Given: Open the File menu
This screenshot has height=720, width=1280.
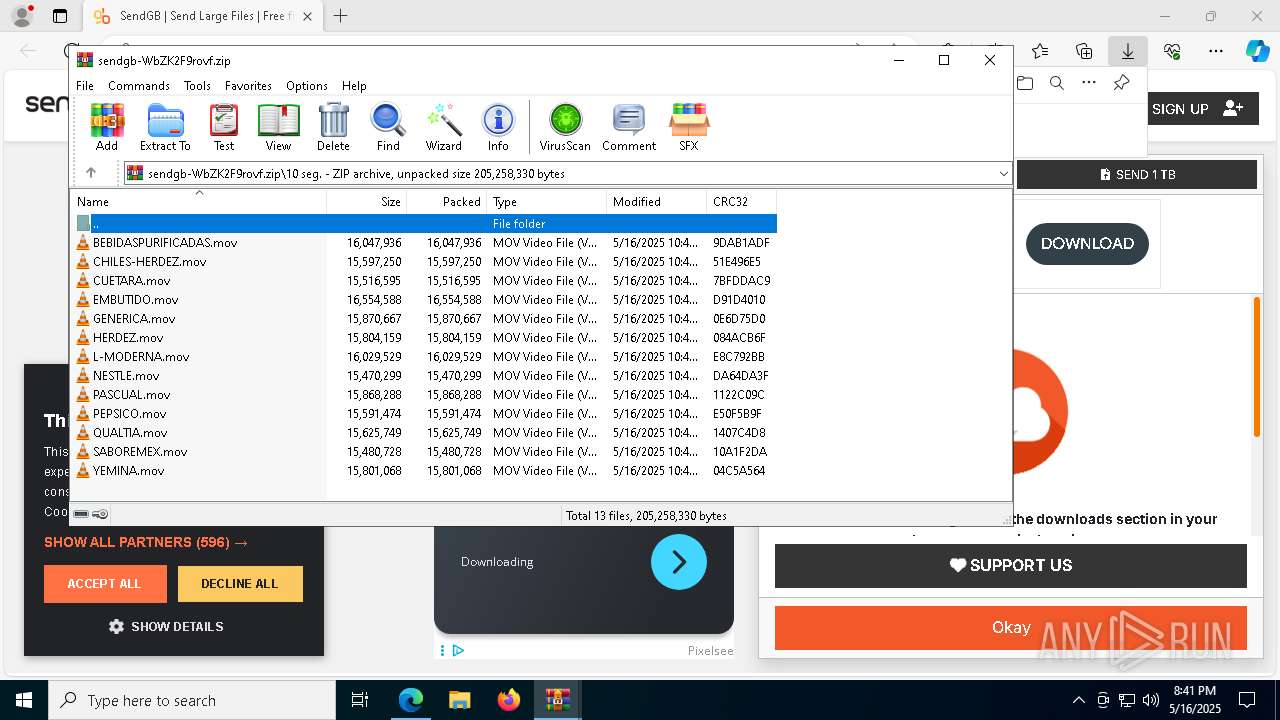Looking at the screenshot, I should point(85,86).
